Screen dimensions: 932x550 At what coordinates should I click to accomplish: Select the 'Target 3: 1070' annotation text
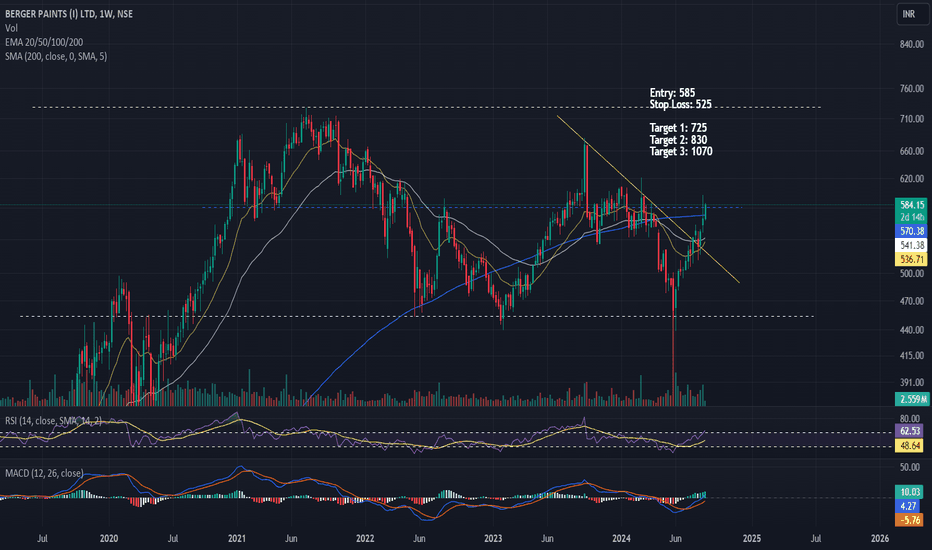[x=681, y=152]
